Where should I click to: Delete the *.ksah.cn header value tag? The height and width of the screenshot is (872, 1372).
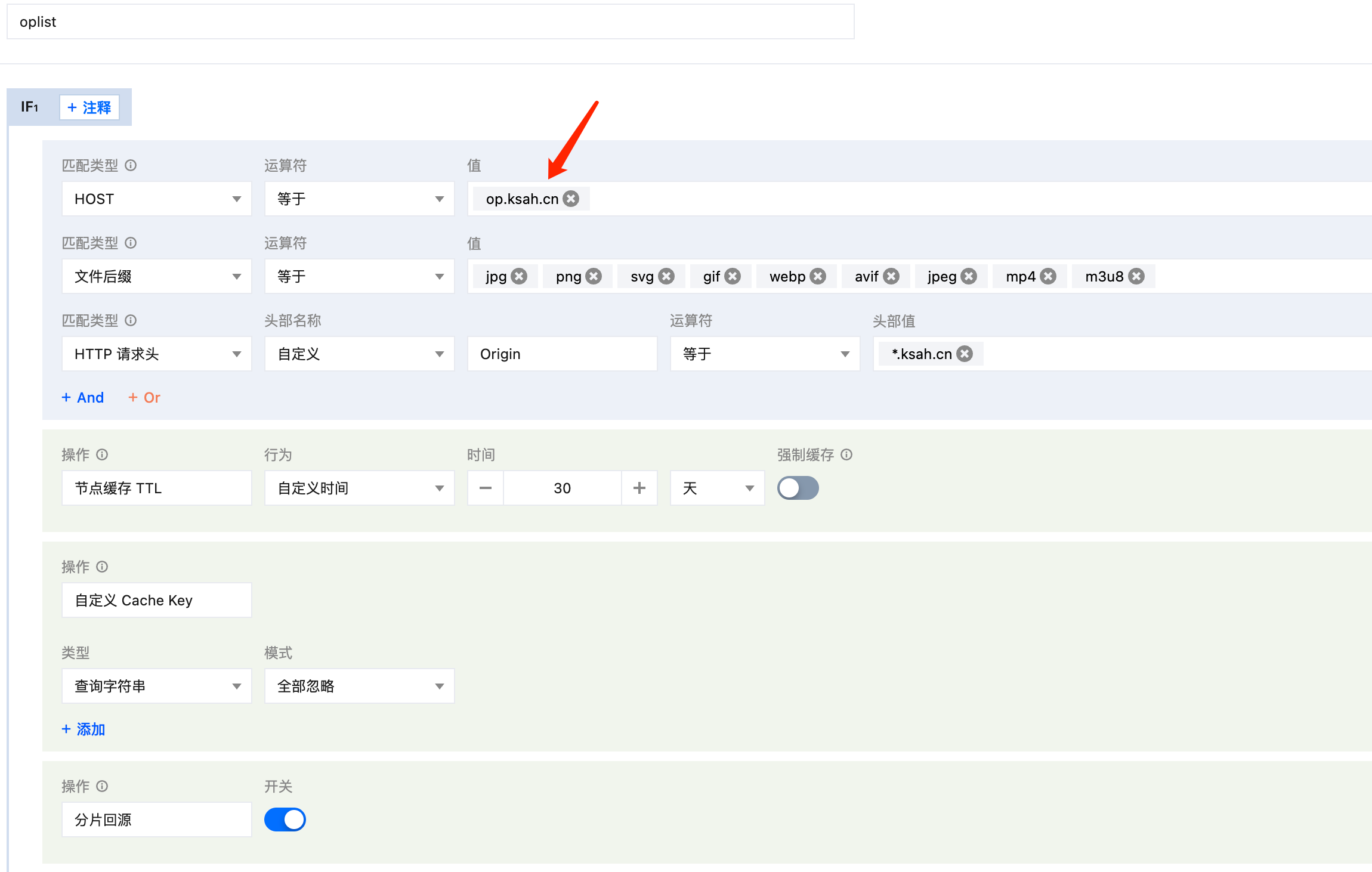(x=965, y=354)
